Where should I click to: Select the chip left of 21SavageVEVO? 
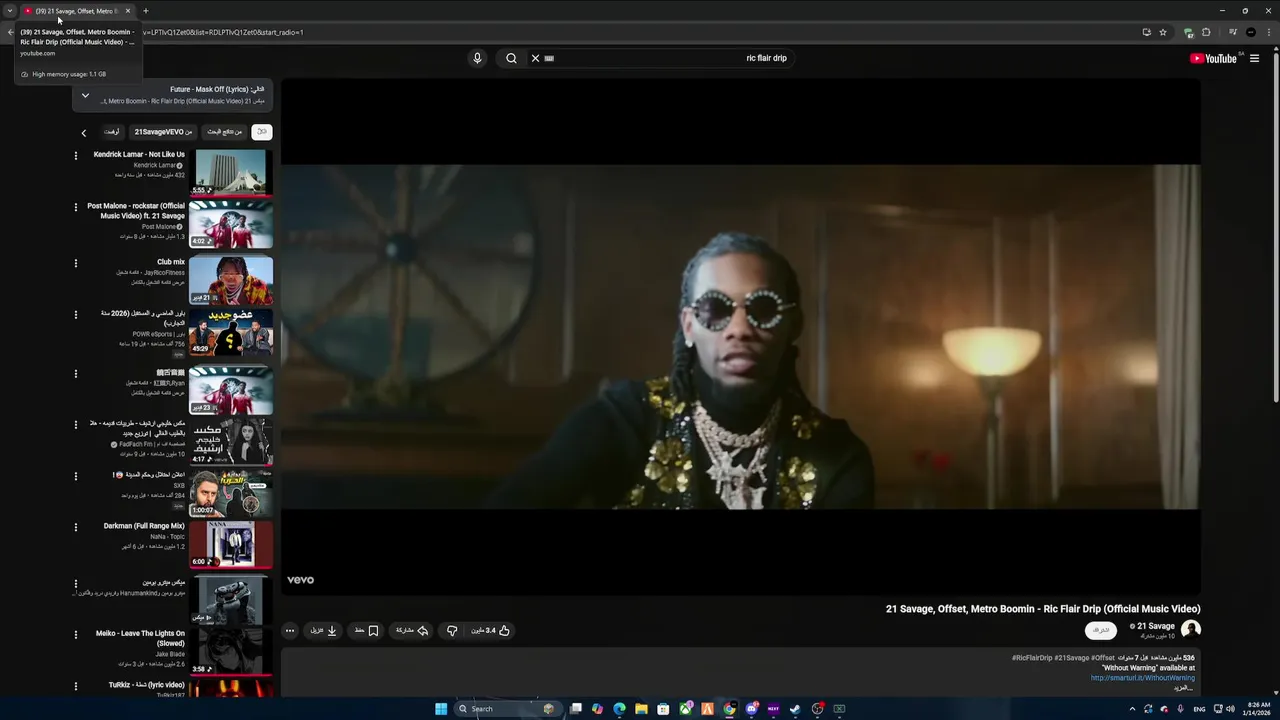[112, 132]
